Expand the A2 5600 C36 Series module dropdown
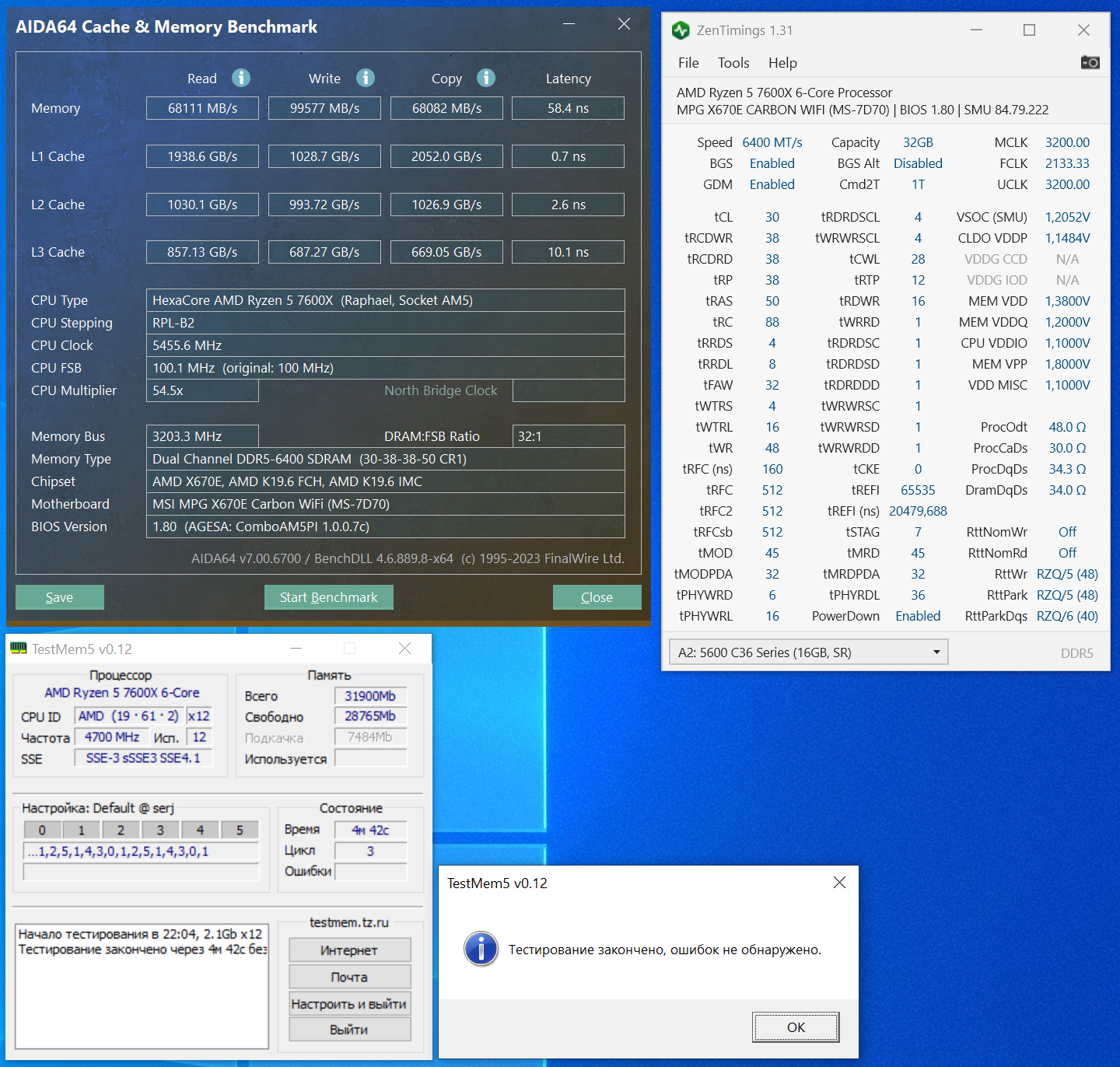1120x1067 pixels. point(808,652)
